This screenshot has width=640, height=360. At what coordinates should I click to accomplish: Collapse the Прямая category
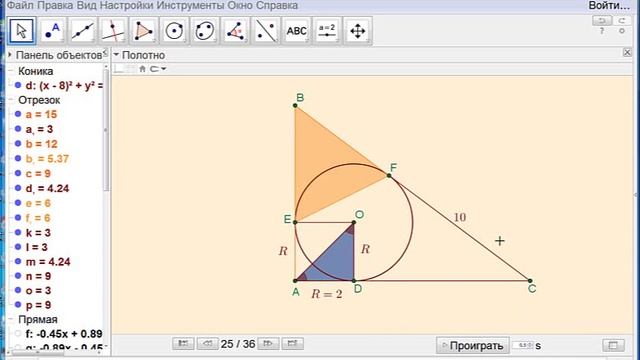pyautogui.click(x=11, y=319)
